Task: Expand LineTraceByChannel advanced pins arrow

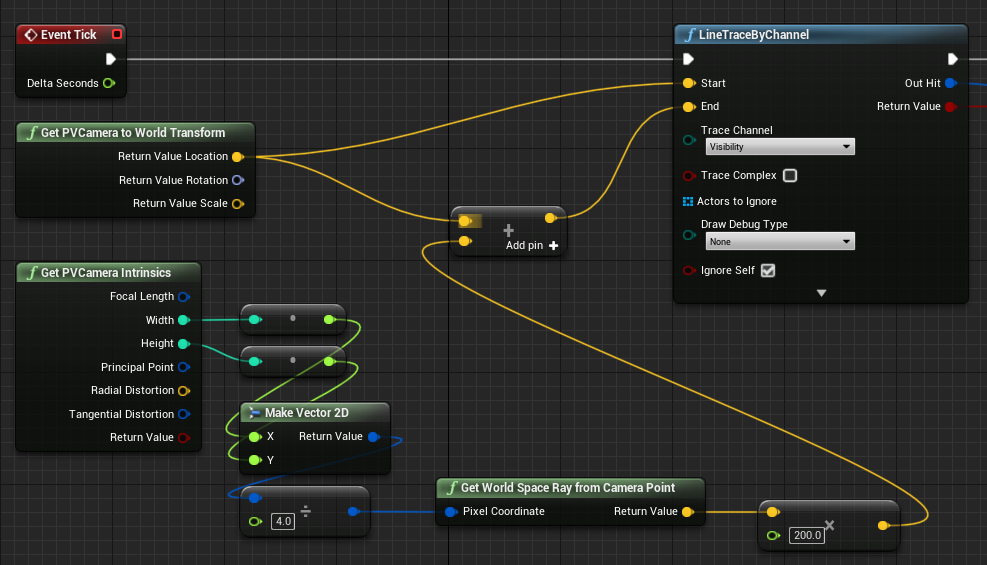Action: coord(821,293)
